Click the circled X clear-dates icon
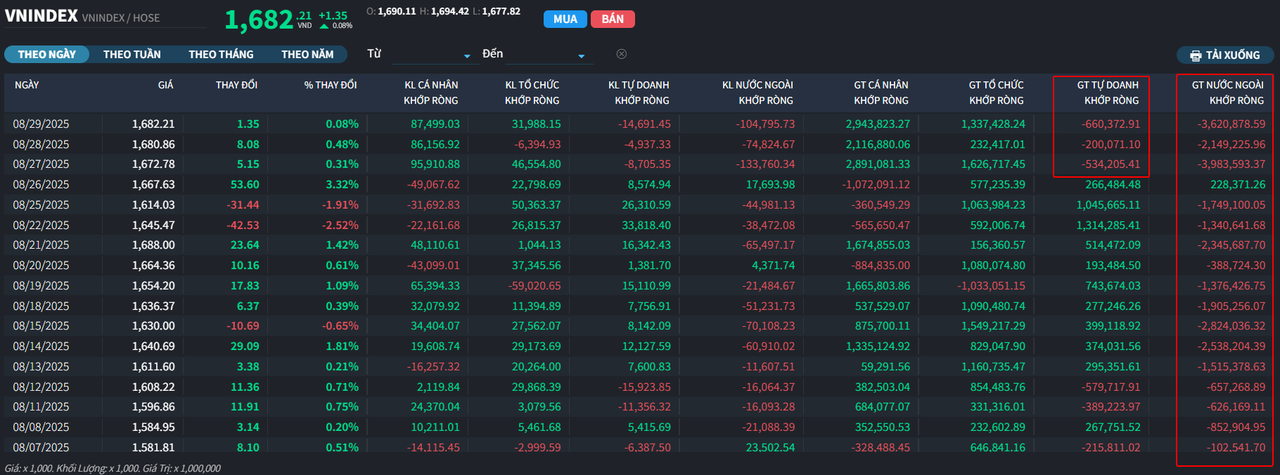Viewport: 1280px width, 475px height. tap(621, 54)
